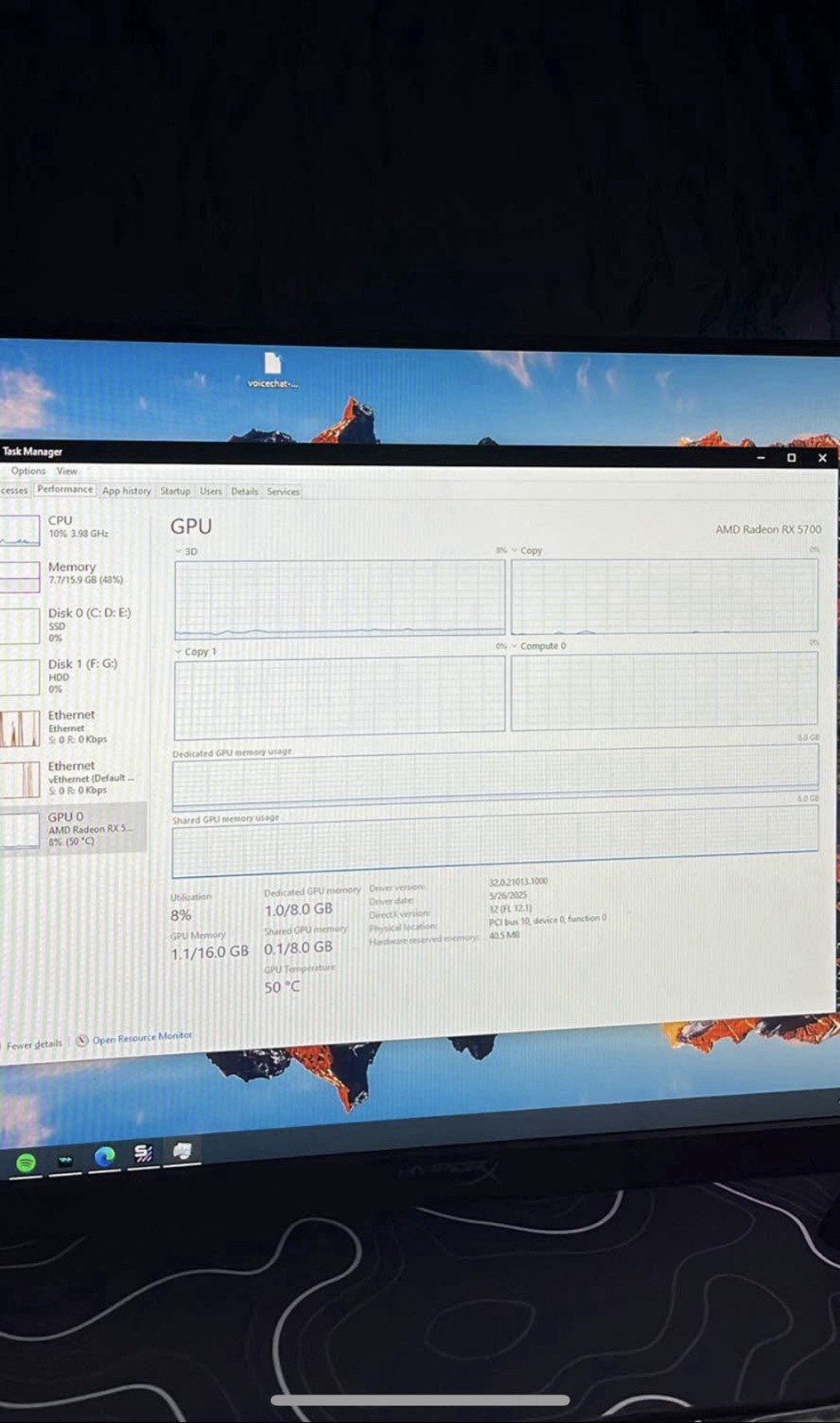Open the View menu
840x1423 pixels.
pos(67,470)
